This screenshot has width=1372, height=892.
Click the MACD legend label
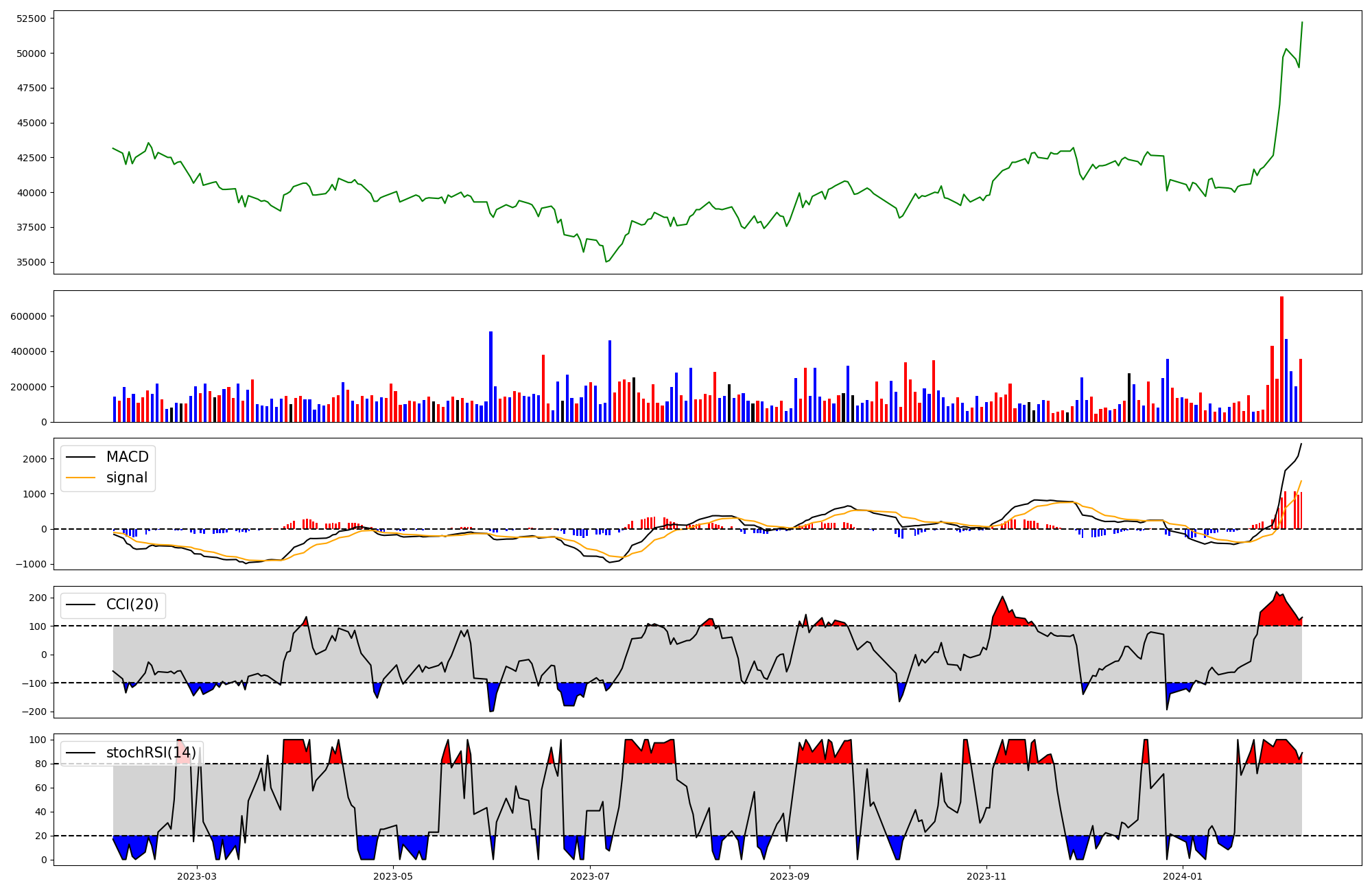[127, 457]
